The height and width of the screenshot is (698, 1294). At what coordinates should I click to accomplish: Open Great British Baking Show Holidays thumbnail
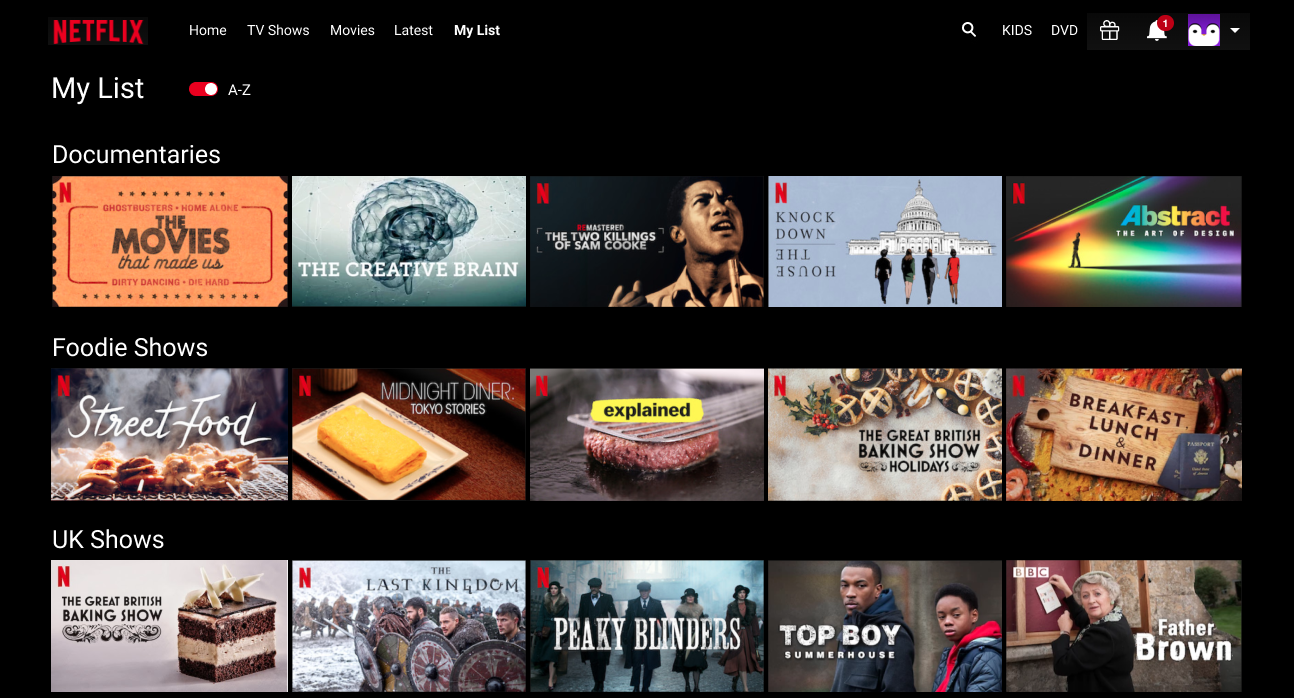[x=884, y=434]
